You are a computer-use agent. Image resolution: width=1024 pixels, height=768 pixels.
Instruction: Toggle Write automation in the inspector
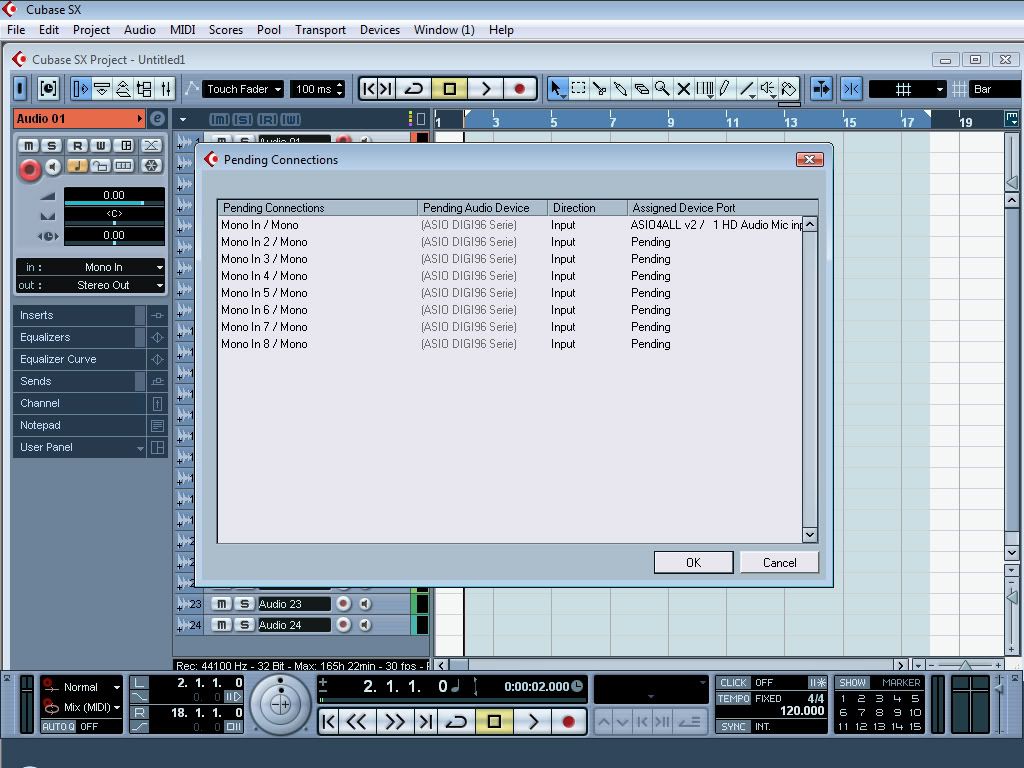pos(101,146)
